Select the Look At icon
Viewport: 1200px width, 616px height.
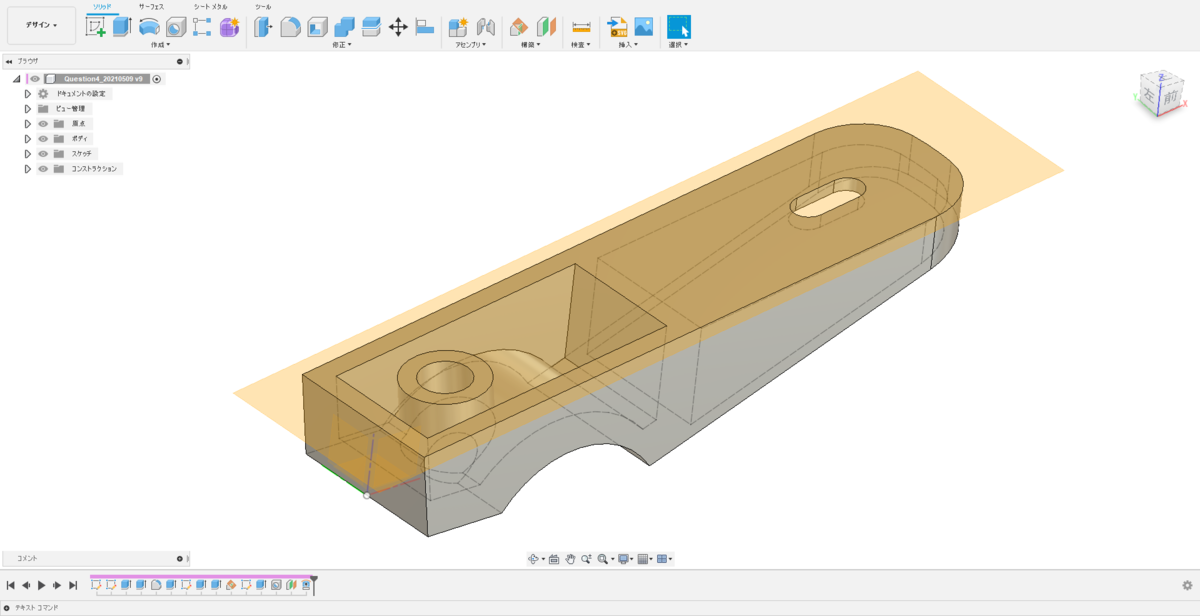pyautogui.click(x=554, y=559)
